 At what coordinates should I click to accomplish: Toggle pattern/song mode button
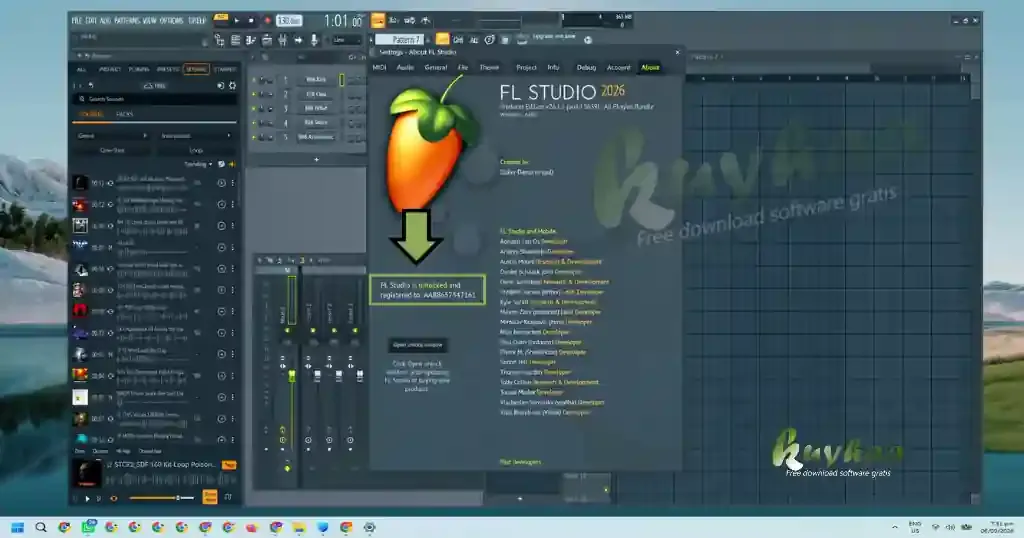(221, 18)
